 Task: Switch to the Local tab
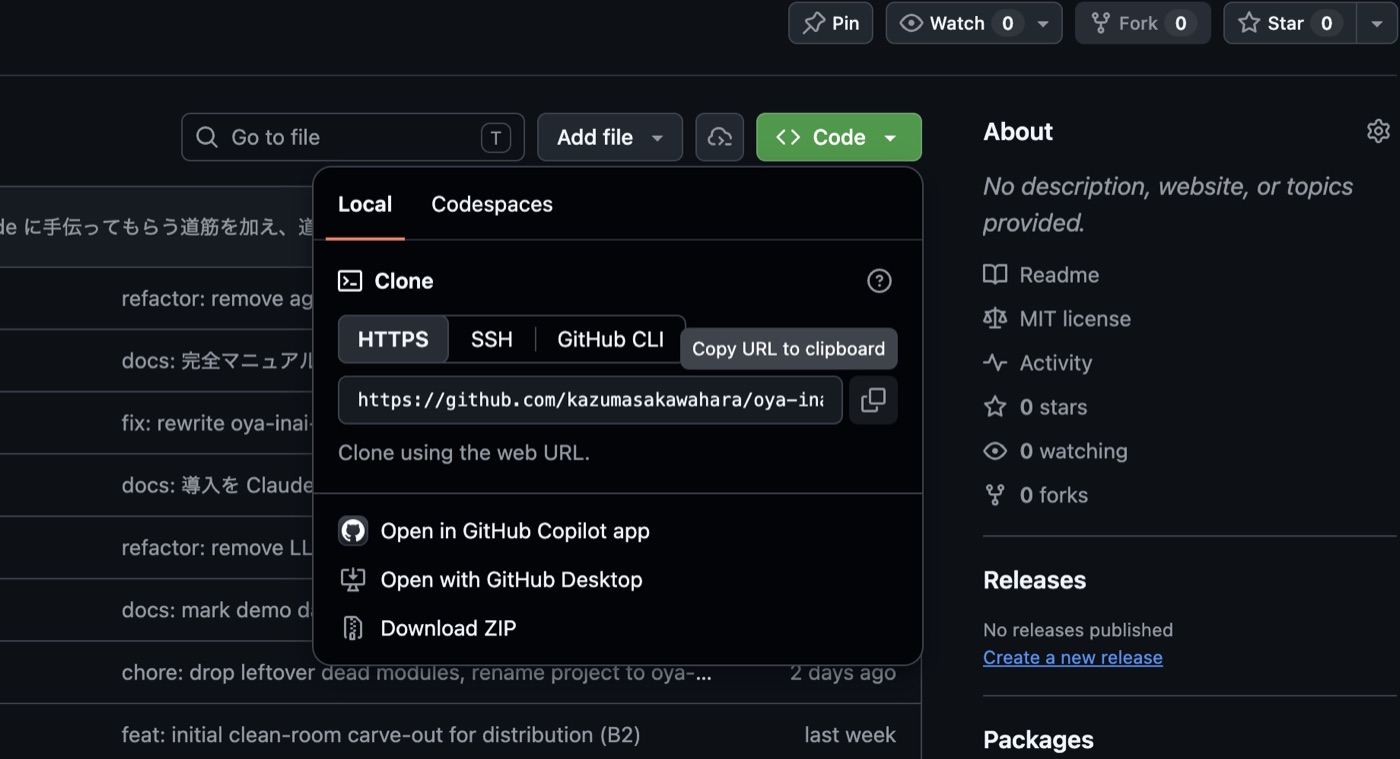click(x=365, y=204)
